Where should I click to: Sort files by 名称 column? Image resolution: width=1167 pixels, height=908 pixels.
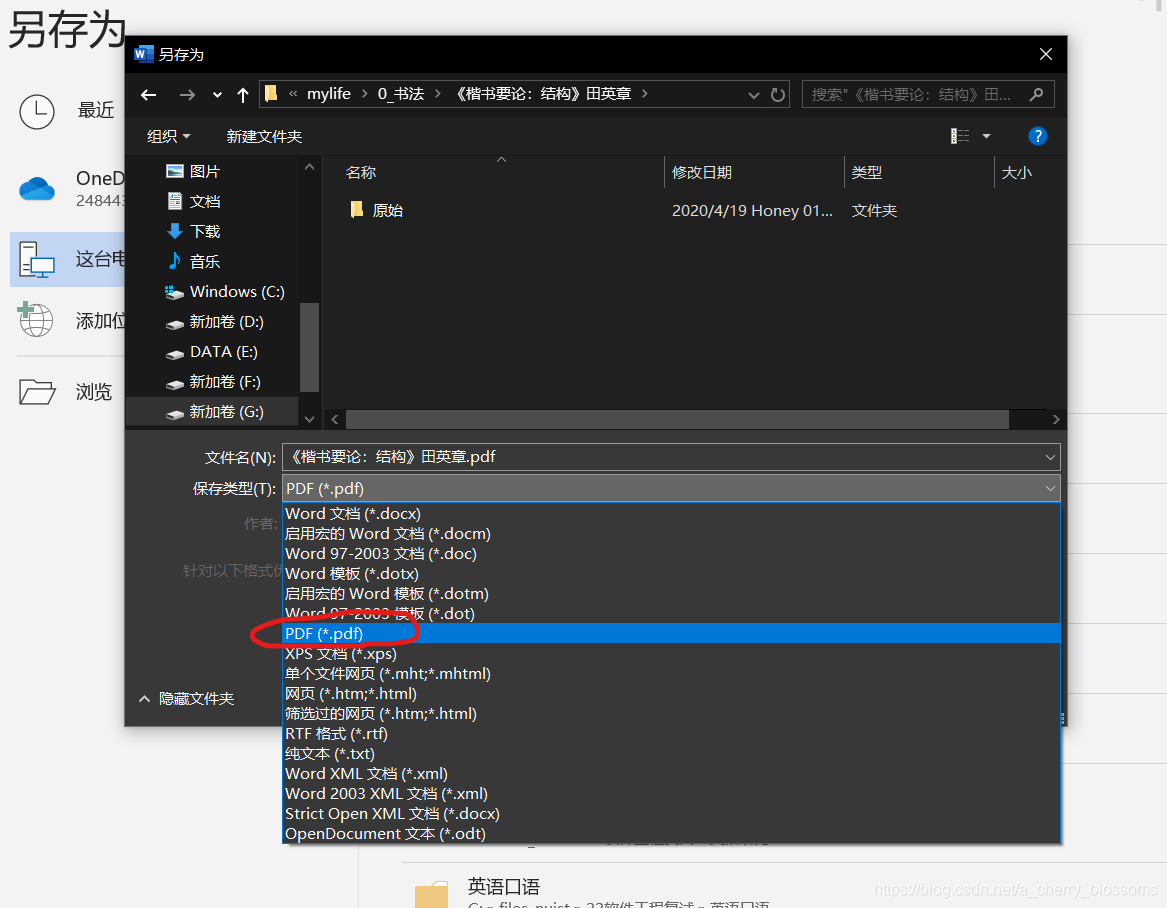(x=362, y=173)
